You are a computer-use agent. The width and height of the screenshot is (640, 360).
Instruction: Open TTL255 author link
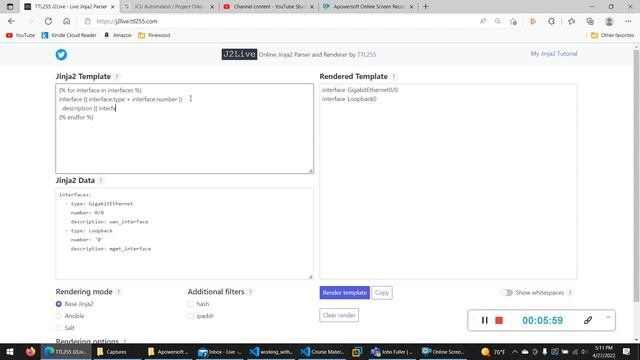click(367, 54)
